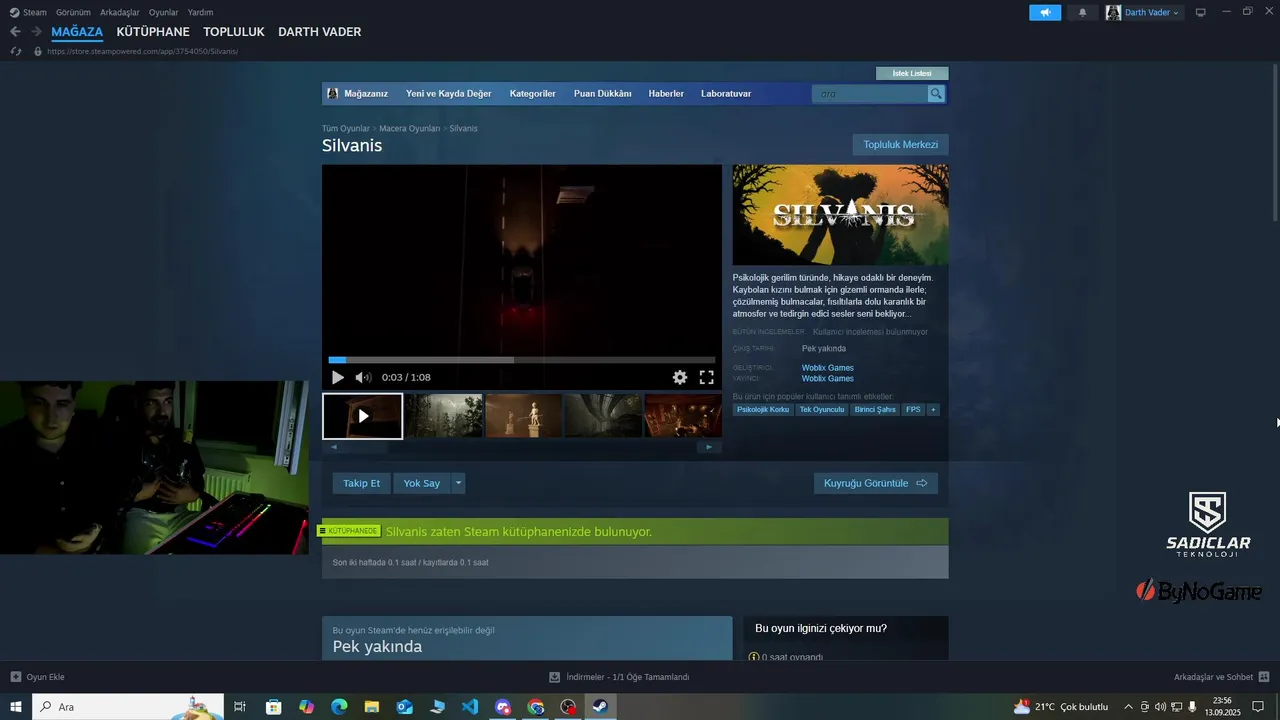
Task: Select the foggy forest screenshot thumbnail
Action: pyautogui.click(x=444, y=415)
